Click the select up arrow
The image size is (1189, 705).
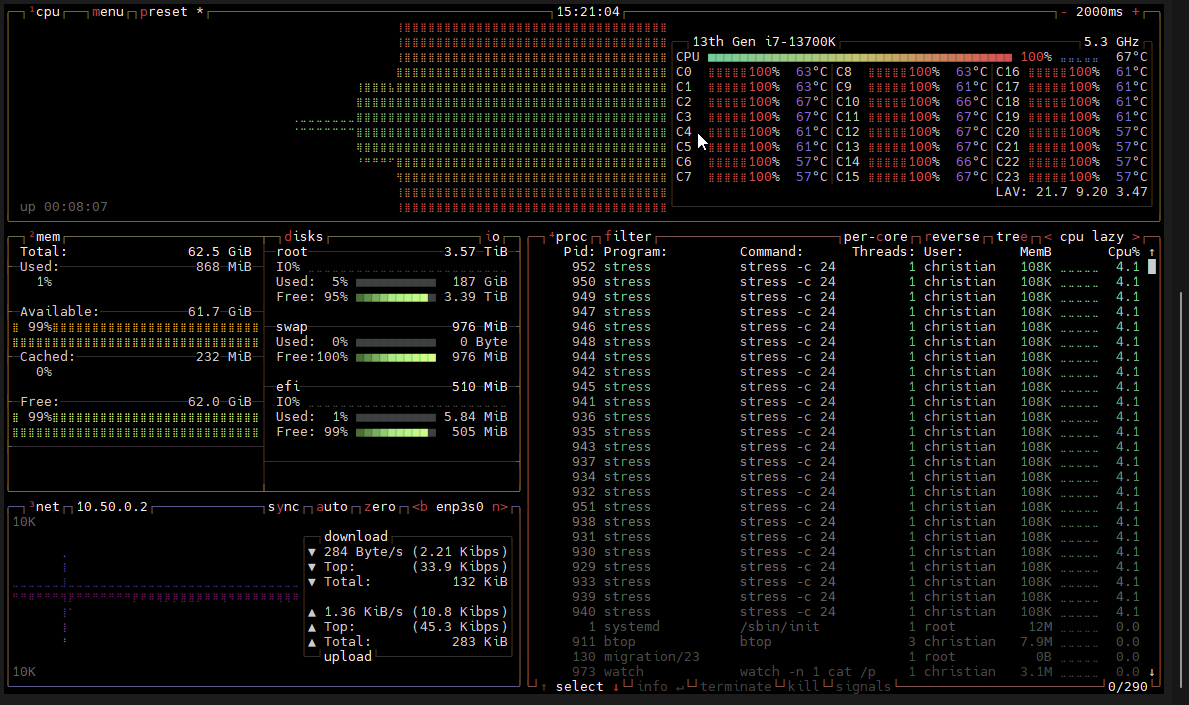coord(544,687)
